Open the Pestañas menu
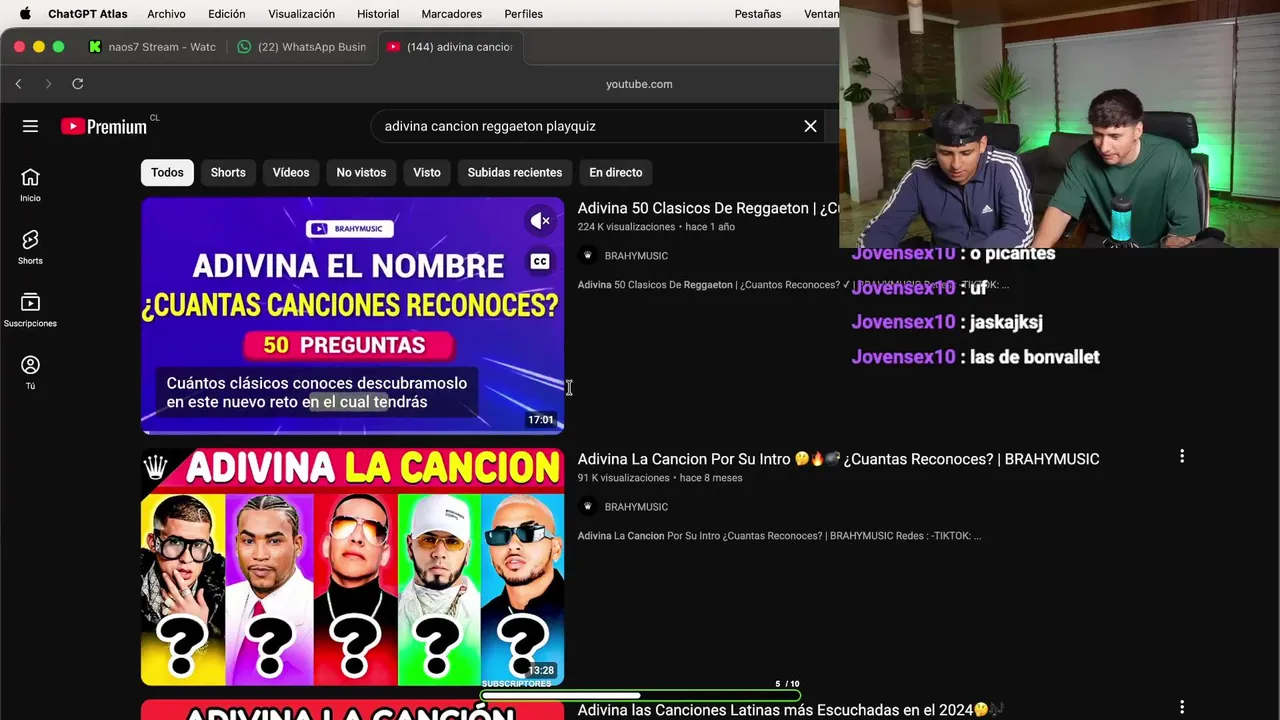 (758, 14)
